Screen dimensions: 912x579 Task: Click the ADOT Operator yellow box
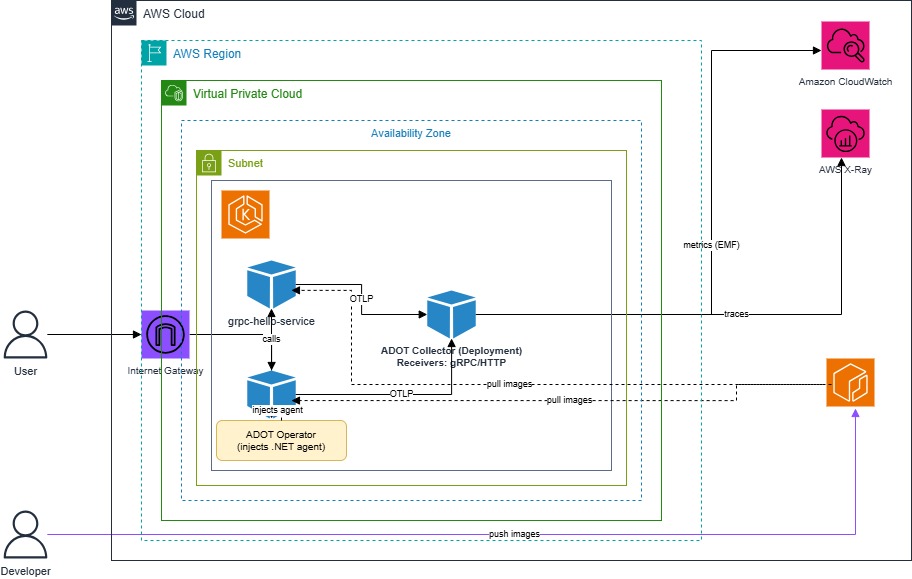[x=282, y=441]
